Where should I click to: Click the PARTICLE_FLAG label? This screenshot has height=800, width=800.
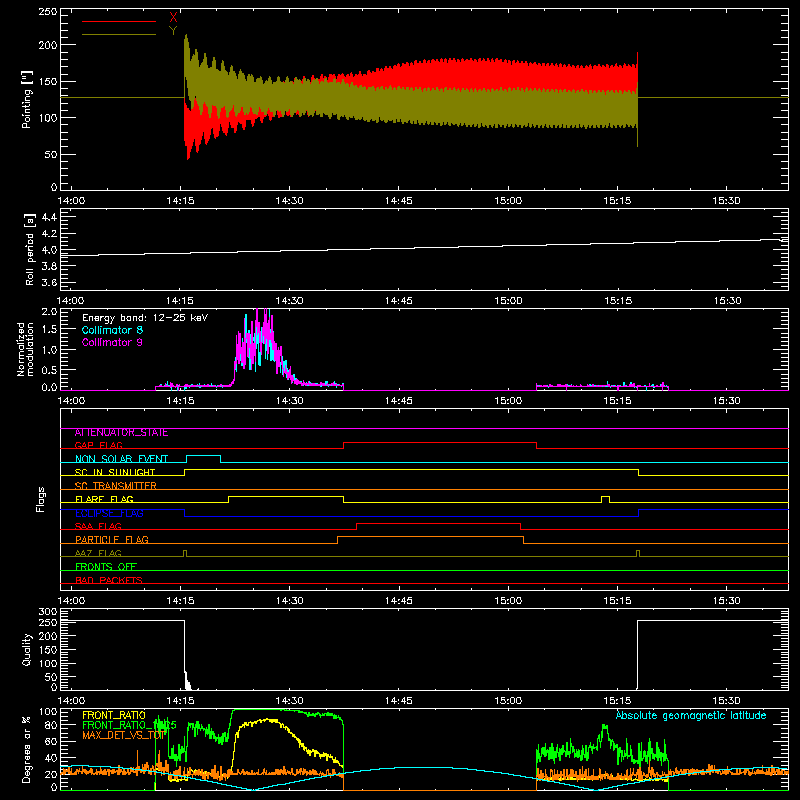tap(112, 540)
